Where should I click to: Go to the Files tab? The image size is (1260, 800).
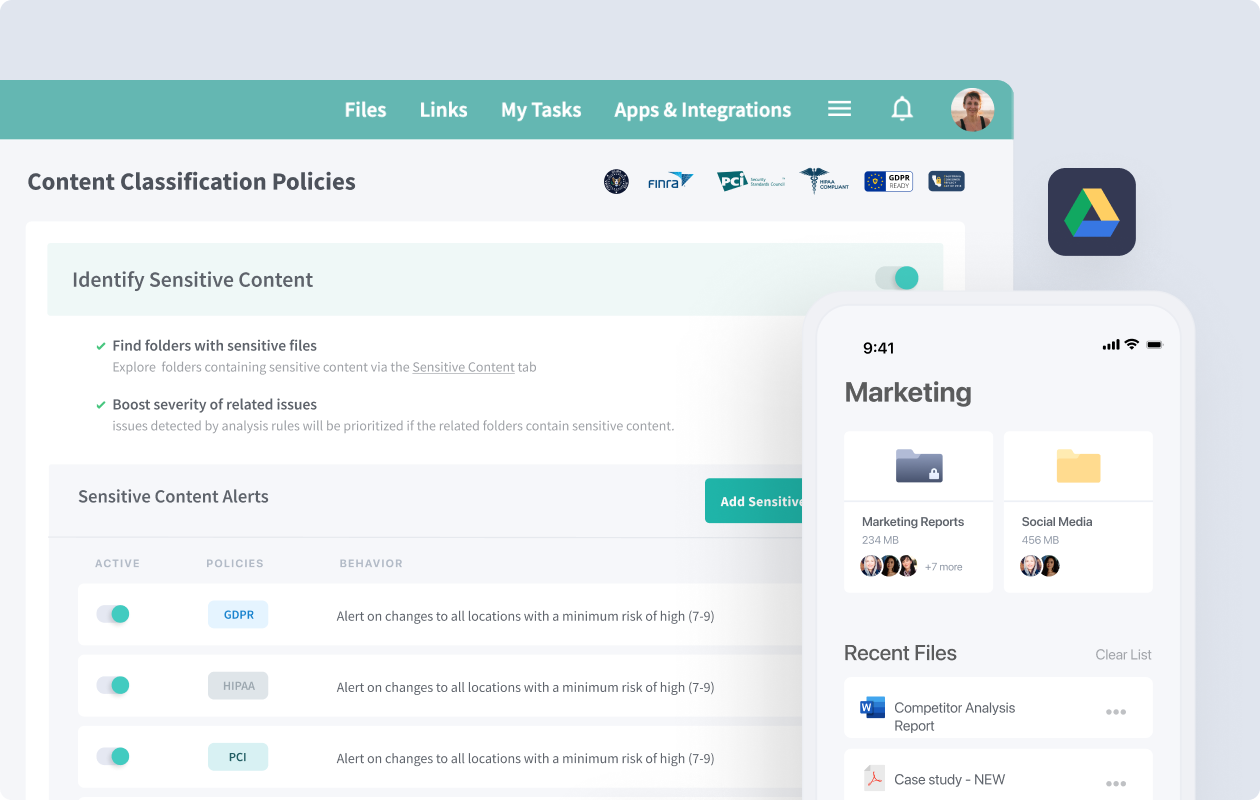[365, 110]
